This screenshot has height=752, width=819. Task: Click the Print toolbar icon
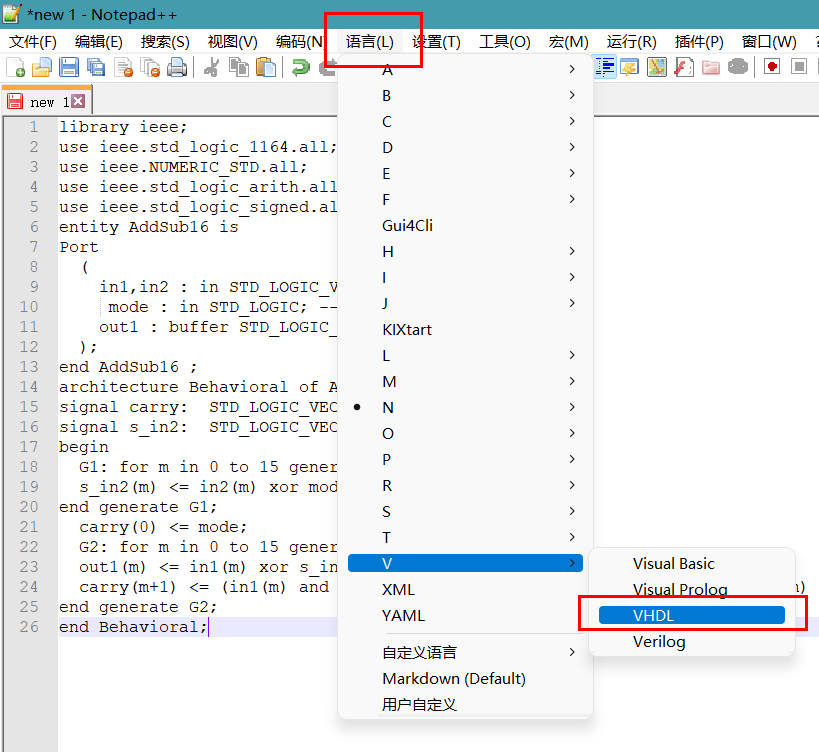tap(178, 67)
